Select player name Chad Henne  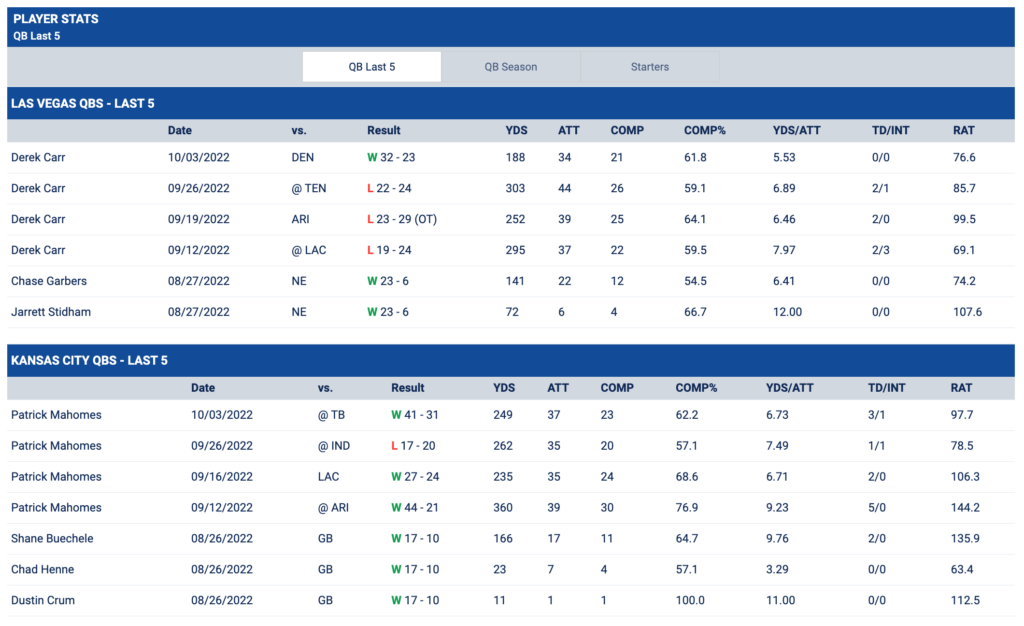[42, 569]
